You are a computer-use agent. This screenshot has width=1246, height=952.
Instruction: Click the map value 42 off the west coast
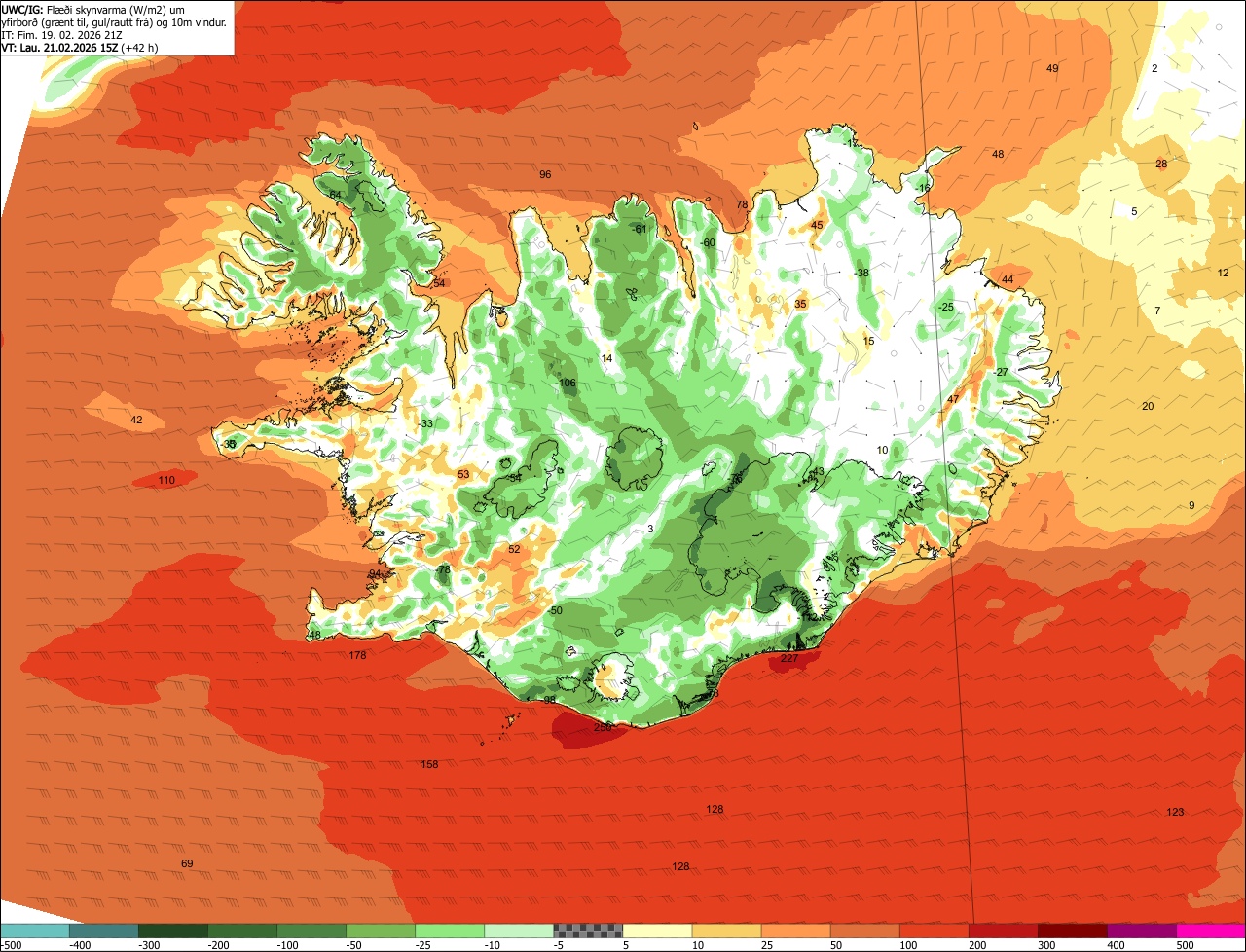tap(136, 420)
